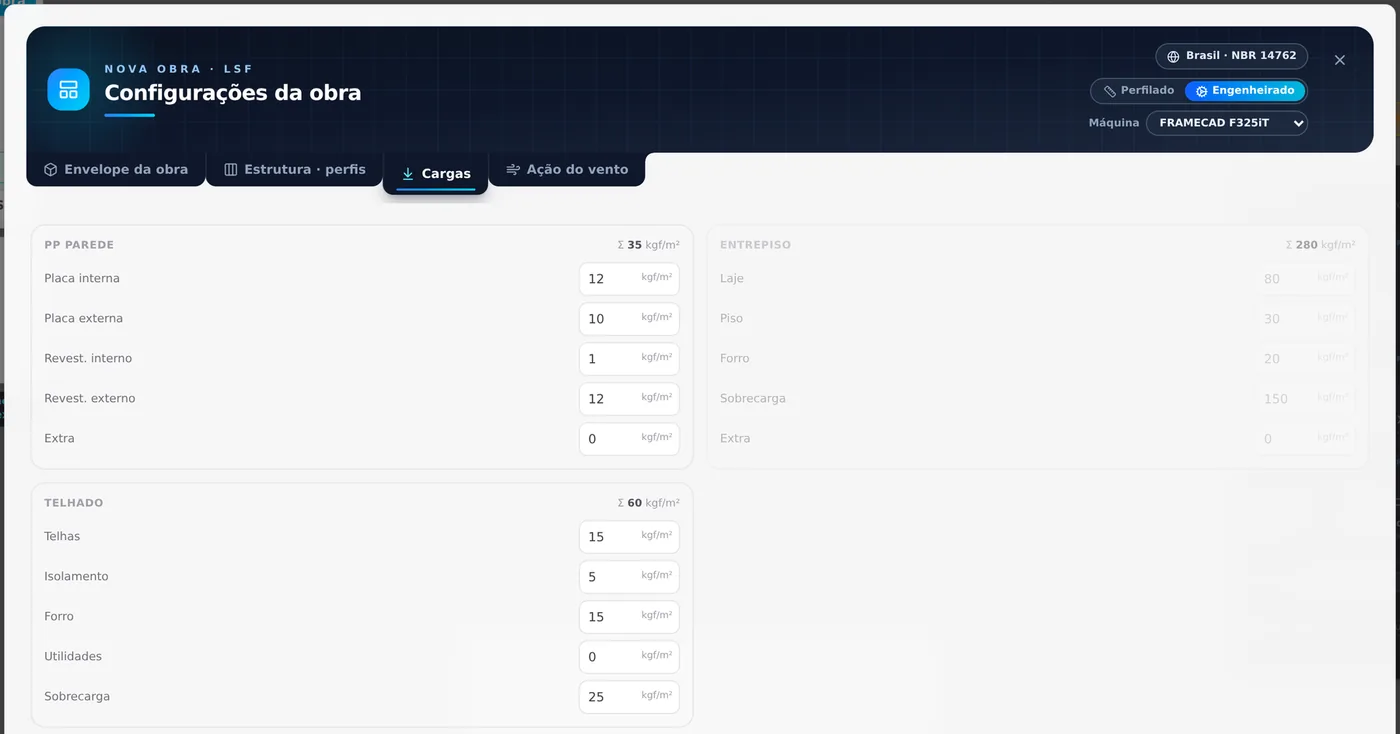The image size is (1400, 734).
Task: Click the PP Parede total 35 kgf/m²
Action: pos(649,245)
